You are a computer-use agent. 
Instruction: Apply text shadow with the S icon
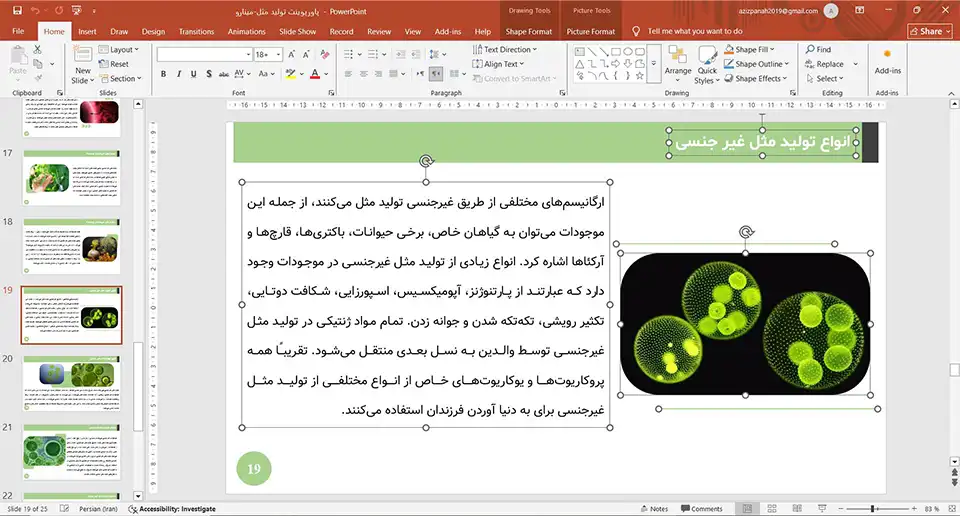[x=209, y=73]
